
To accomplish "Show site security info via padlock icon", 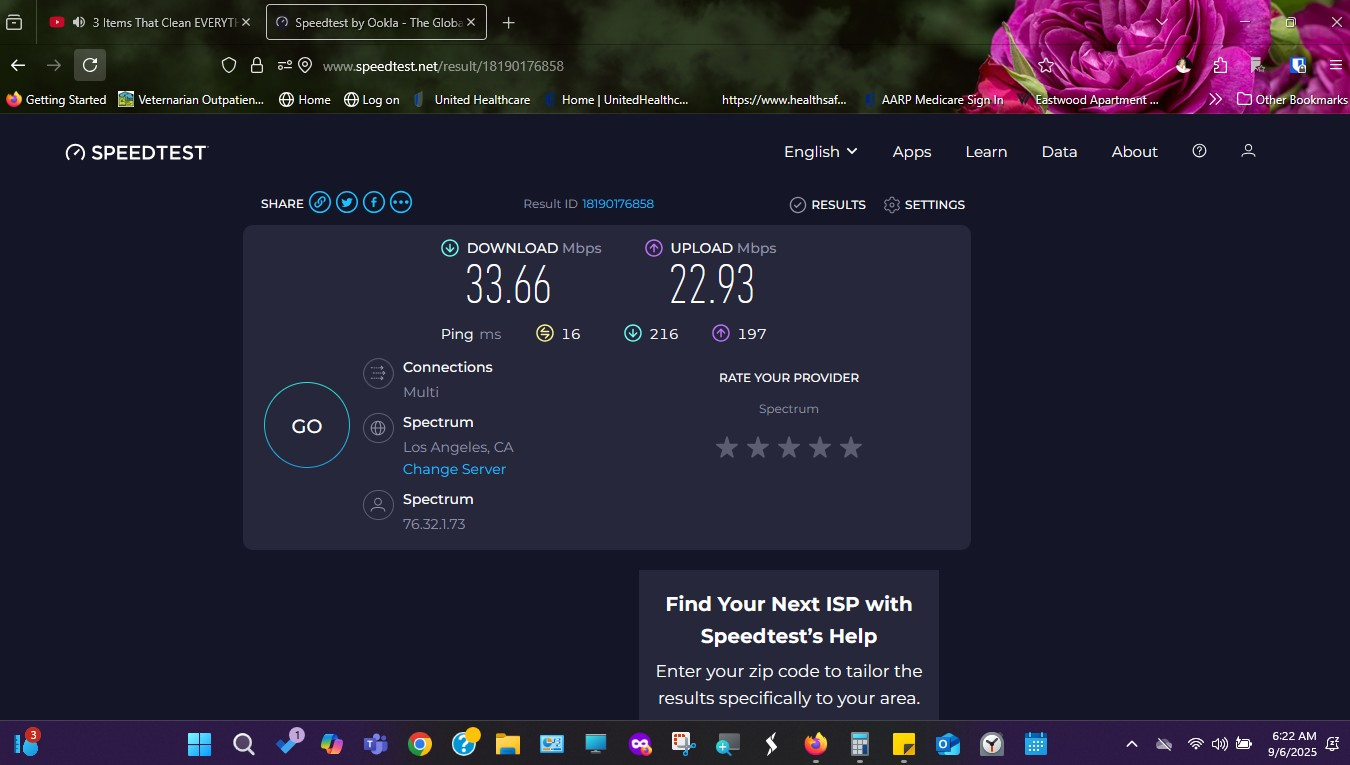I will coord(257,65).
